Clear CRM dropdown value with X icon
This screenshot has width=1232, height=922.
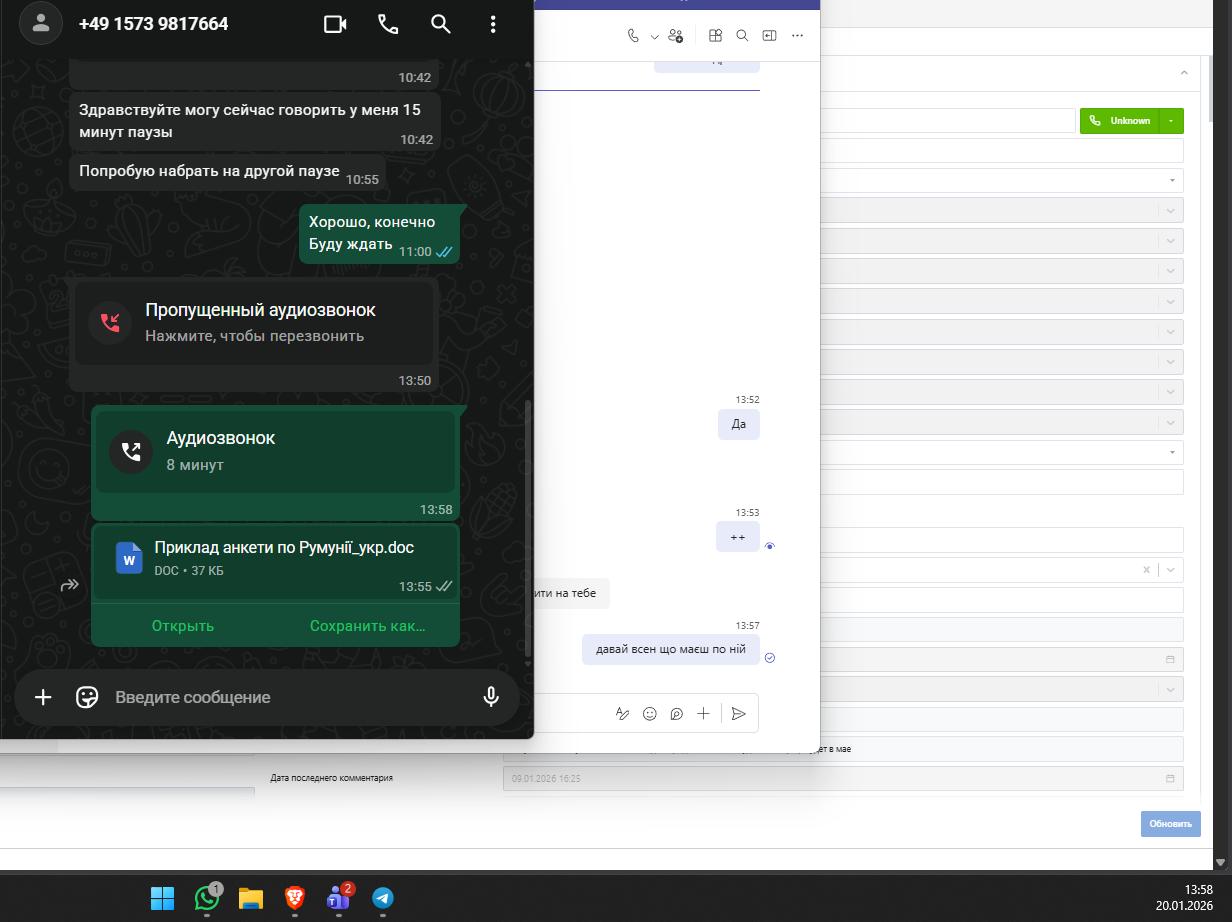coord(1146,570)
